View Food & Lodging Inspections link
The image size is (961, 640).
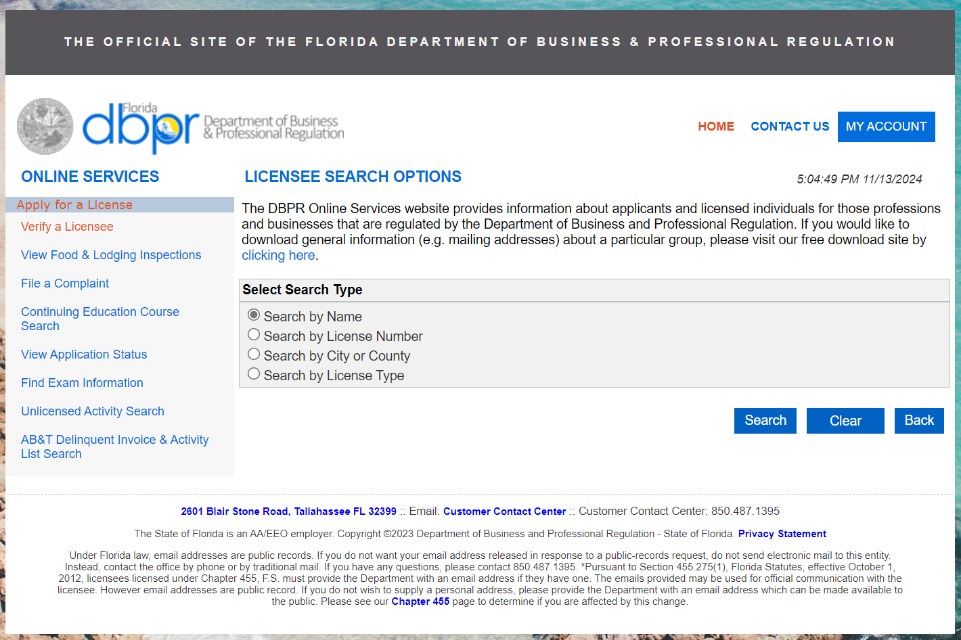111,255
